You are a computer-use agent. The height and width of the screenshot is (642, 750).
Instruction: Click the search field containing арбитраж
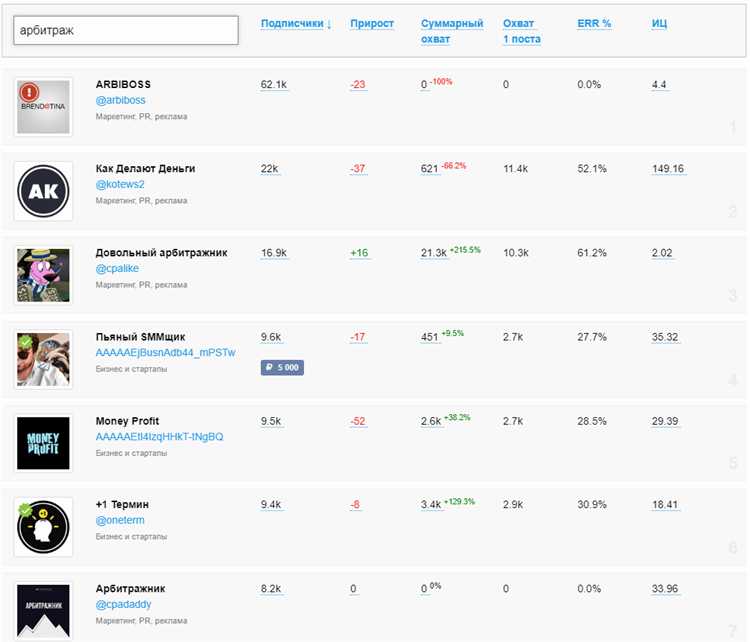click(126, 31)
